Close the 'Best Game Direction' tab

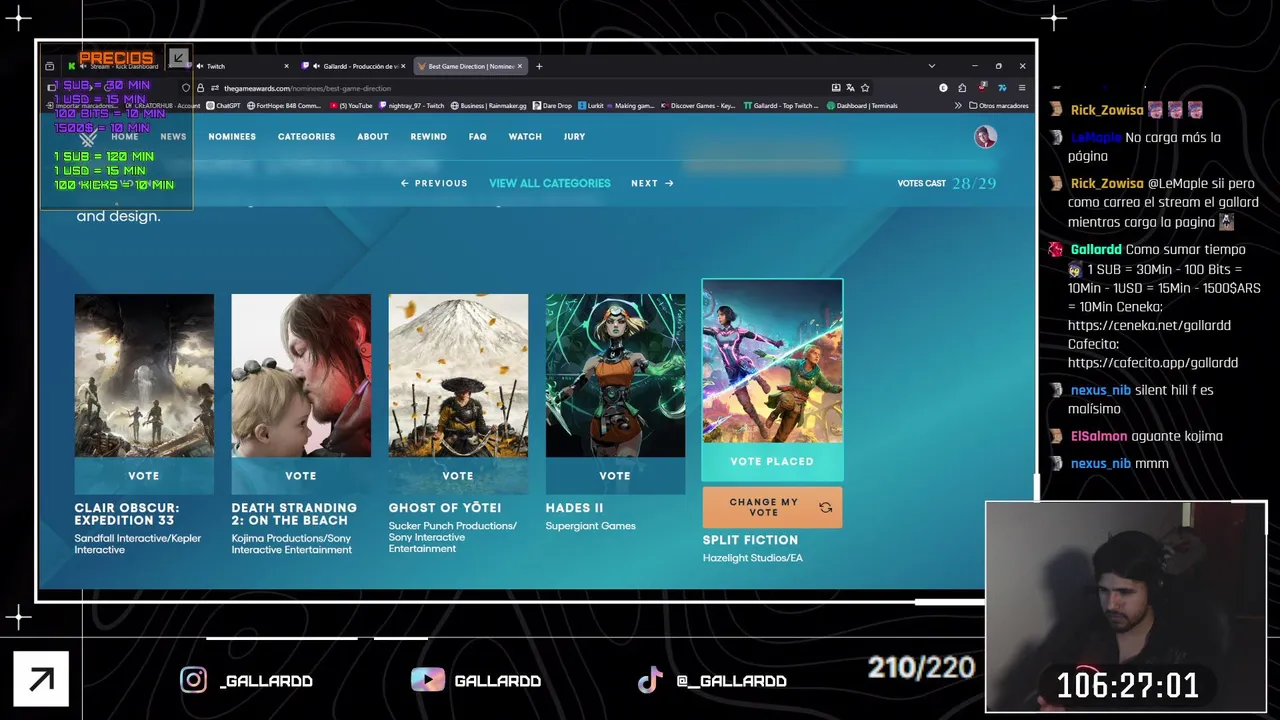520,66
